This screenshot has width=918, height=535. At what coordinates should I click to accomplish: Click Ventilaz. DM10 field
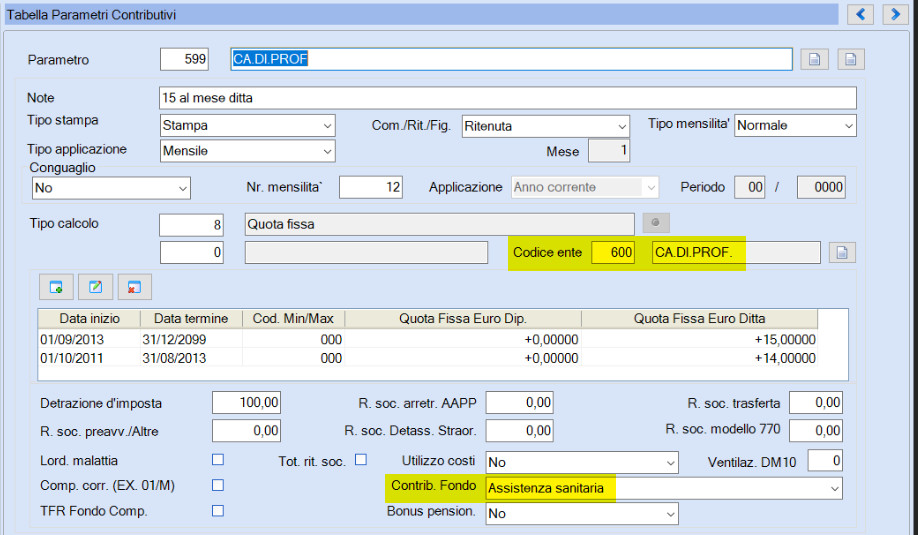pyautogui.click(x=825, y=461)
